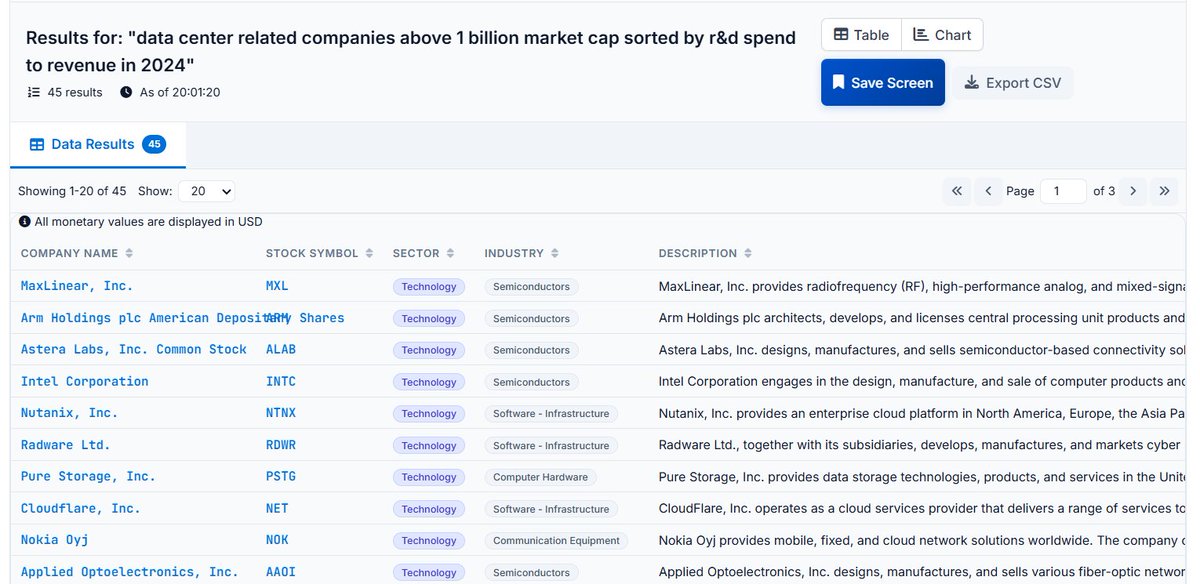Click Semiconductors industry tag in Intel row
Screen dimensions: 1200x584
pyautogui.click(x=531, y=382)
